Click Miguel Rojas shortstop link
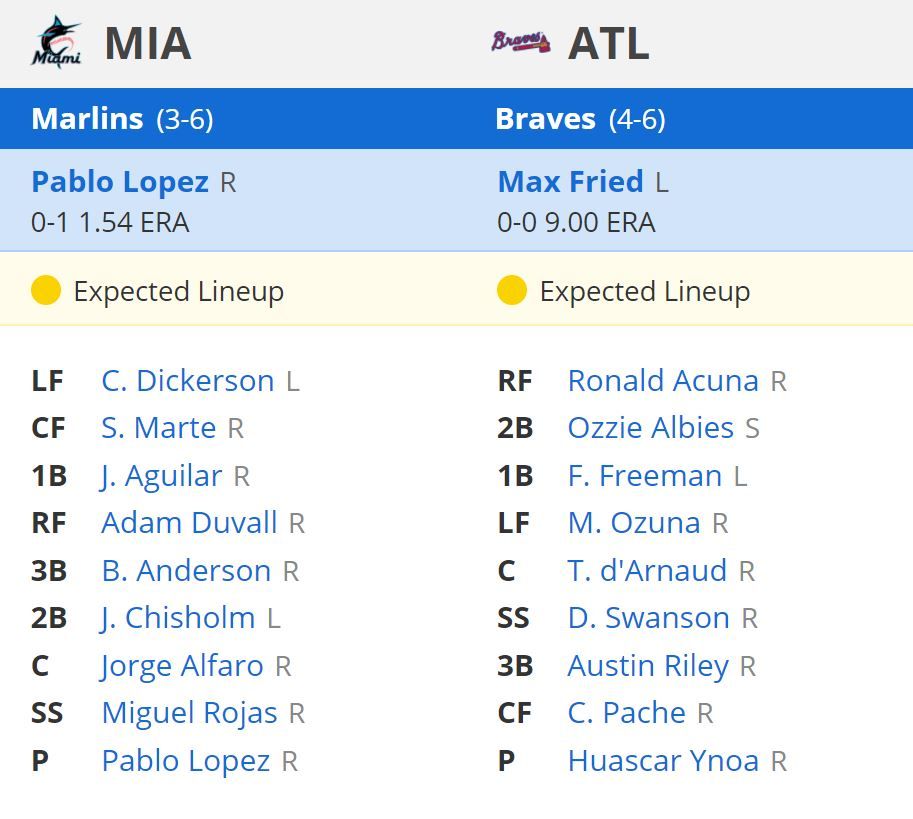Screen dimensions: 913x819 pos(190,713)
